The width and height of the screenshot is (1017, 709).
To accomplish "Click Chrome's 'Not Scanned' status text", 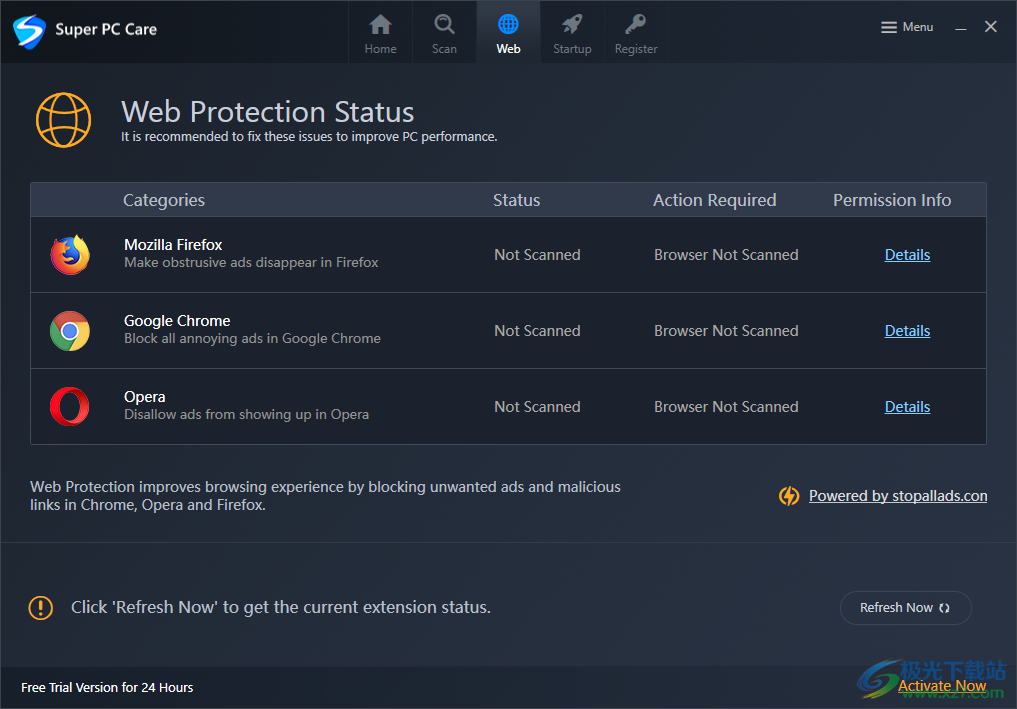I will pos(537,331).
